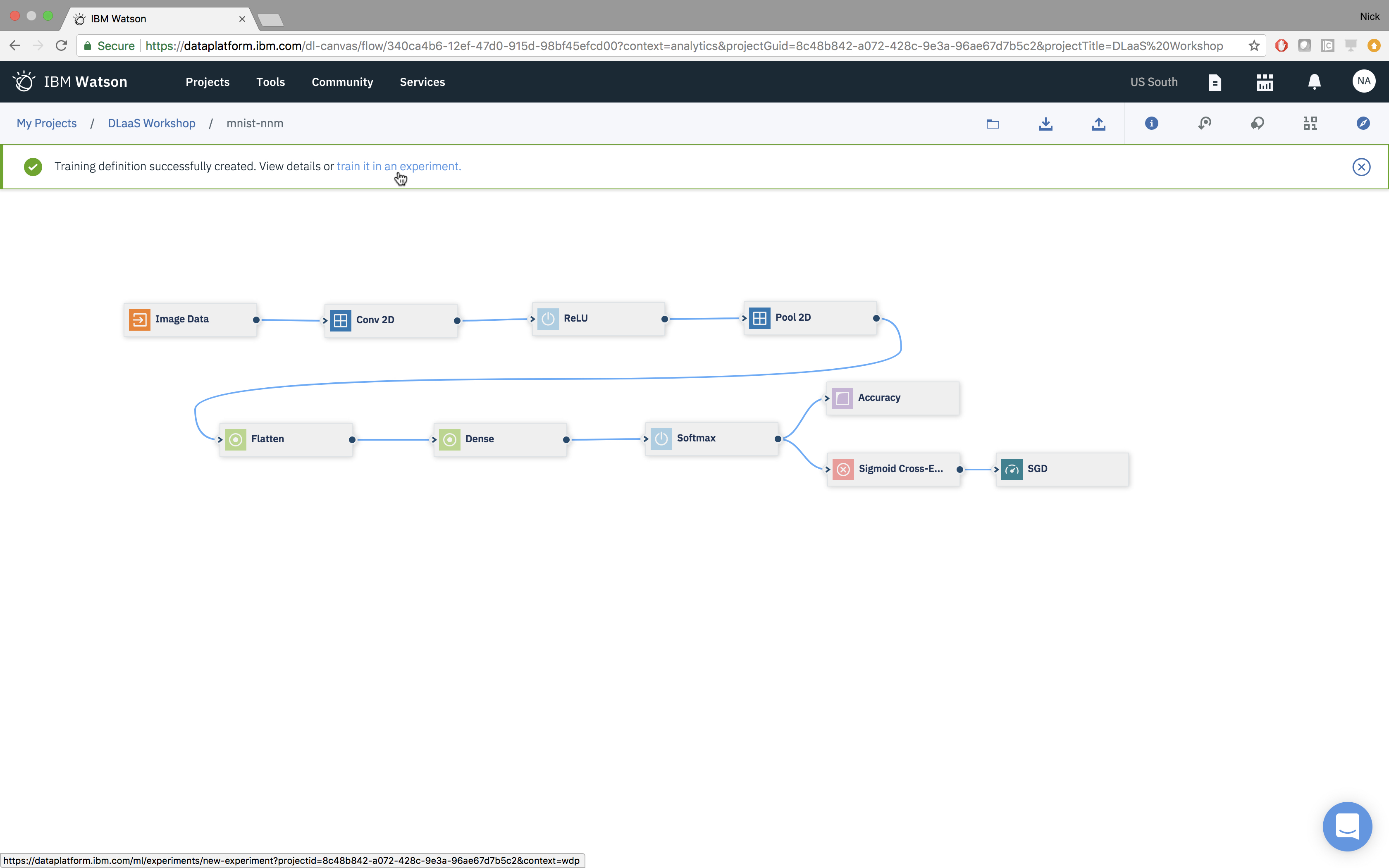
Task: Select the Softmax node icon
Action: click(x=661, y=439)
